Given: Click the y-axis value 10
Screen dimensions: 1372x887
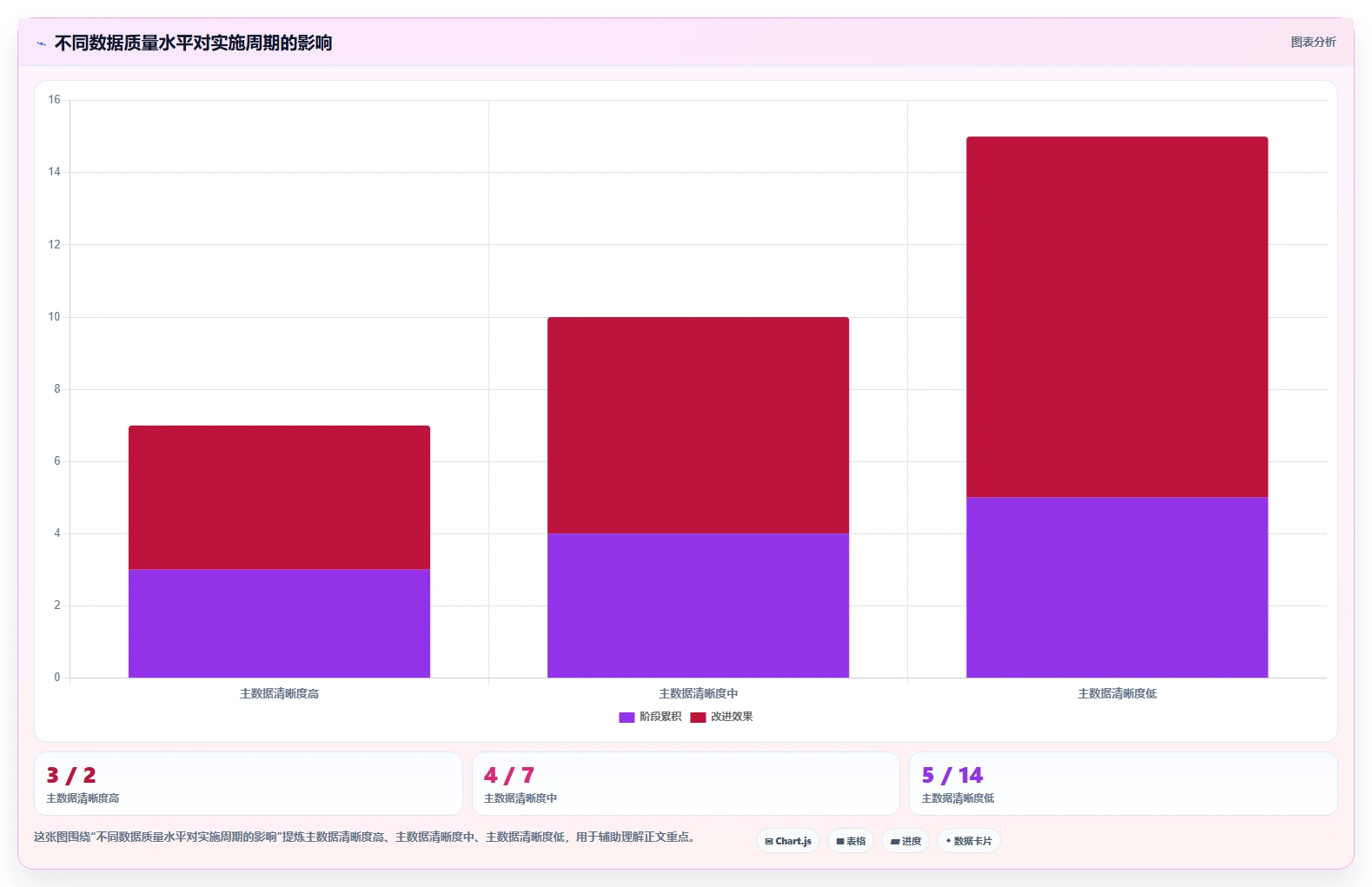Looking at the screenshot, I should [x=54, y=317].
